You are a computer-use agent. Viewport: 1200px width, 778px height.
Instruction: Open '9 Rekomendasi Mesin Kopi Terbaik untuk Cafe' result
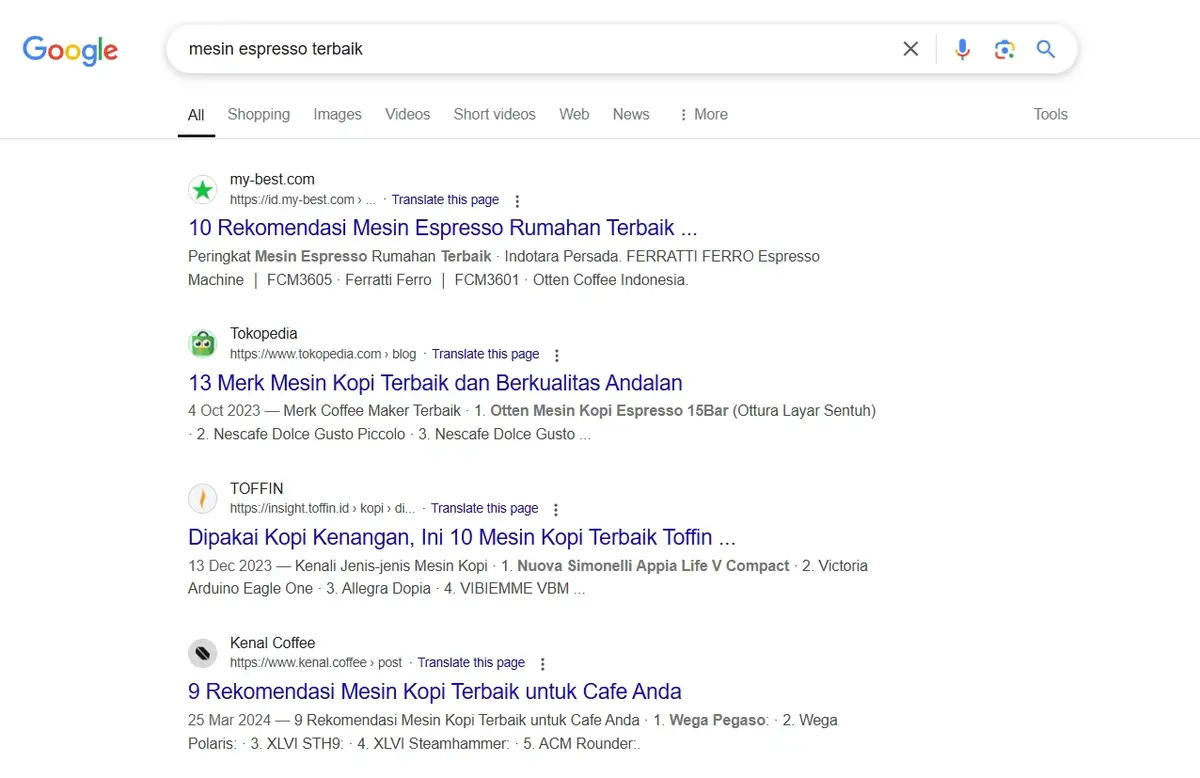(435, 692)
